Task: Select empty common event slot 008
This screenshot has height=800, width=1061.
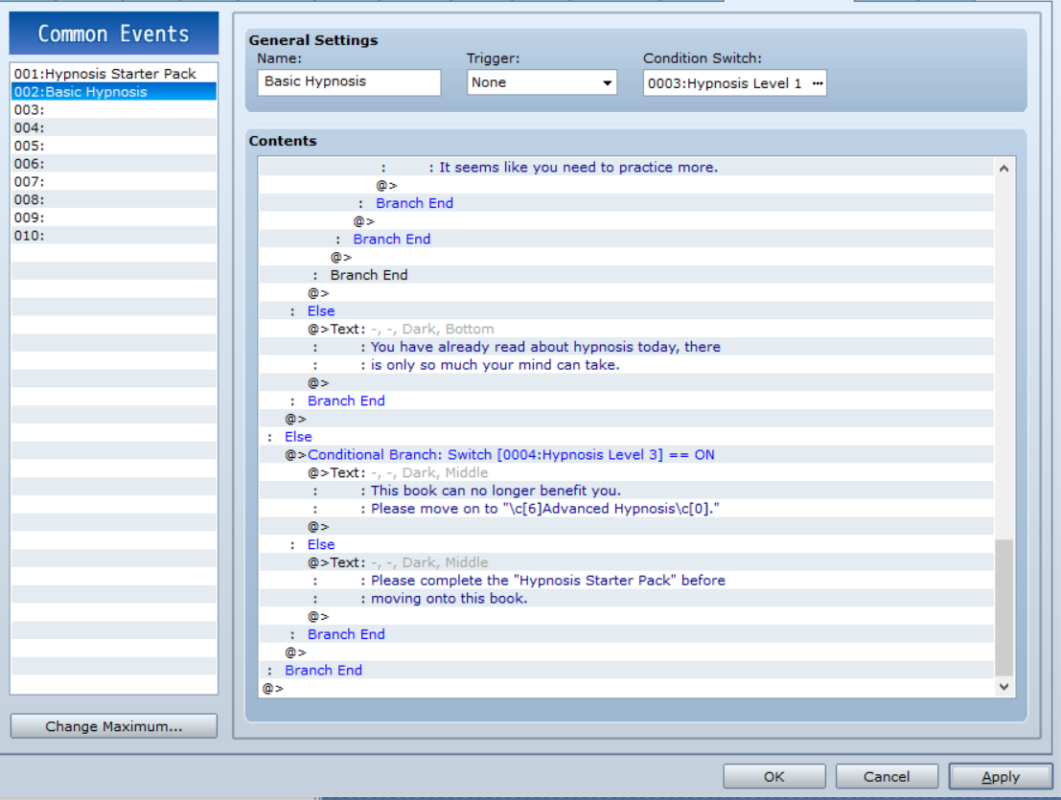Action: coord(114,199)
